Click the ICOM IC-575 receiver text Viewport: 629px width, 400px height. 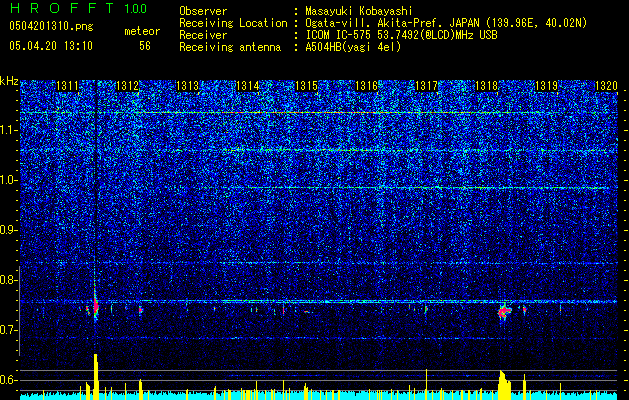(401, 35)
